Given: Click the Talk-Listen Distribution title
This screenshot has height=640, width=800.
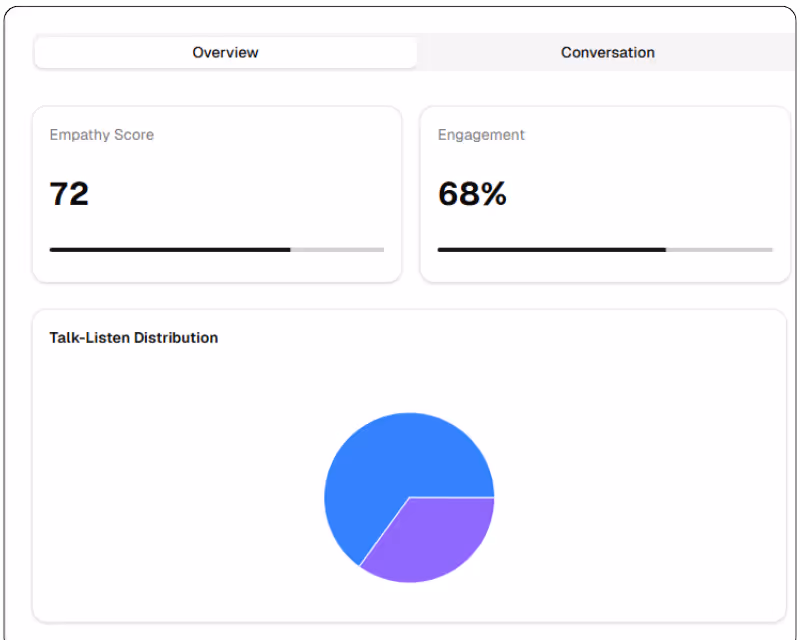Looking at the screenshot, I should (134, 338).
